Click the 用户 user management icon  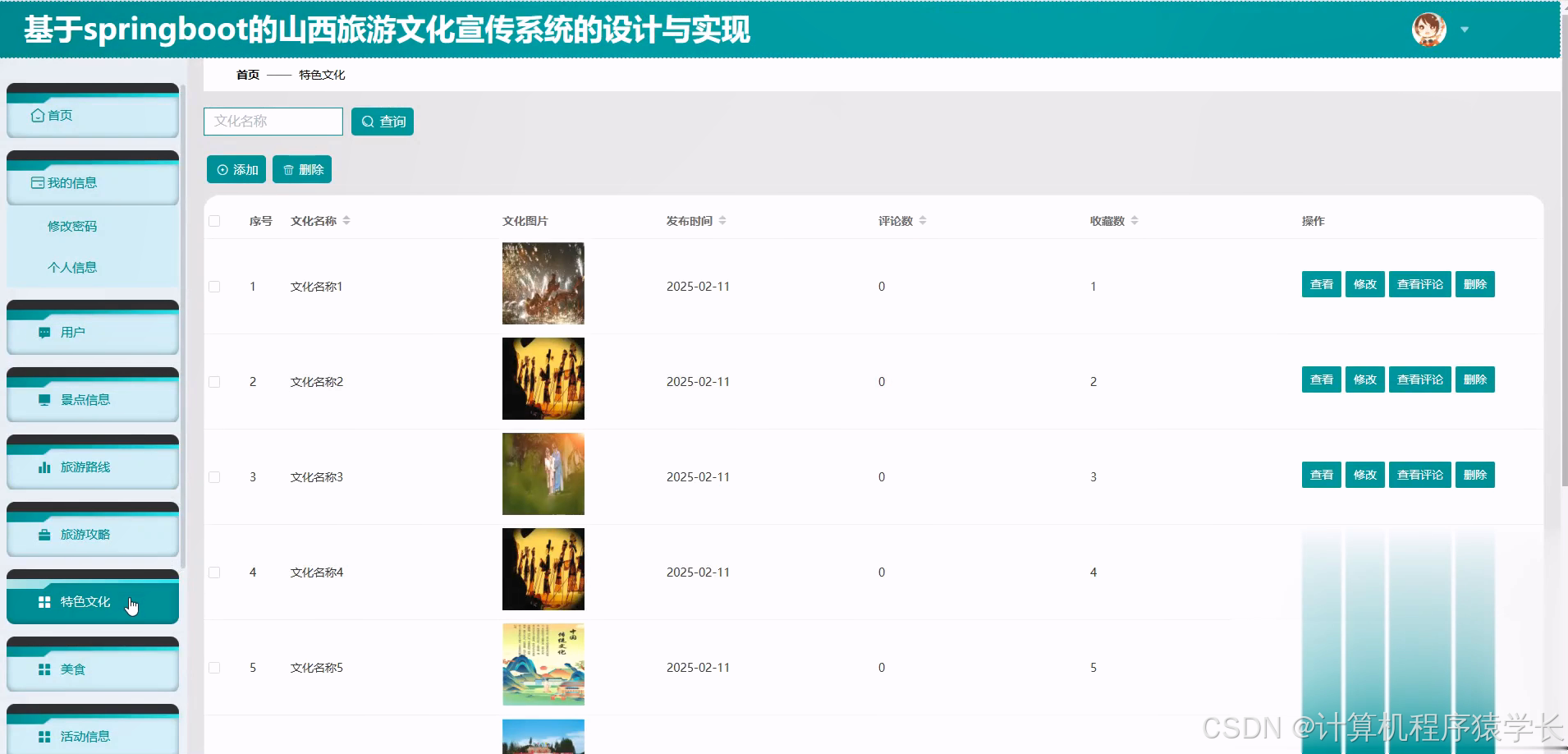click(44, 333)
